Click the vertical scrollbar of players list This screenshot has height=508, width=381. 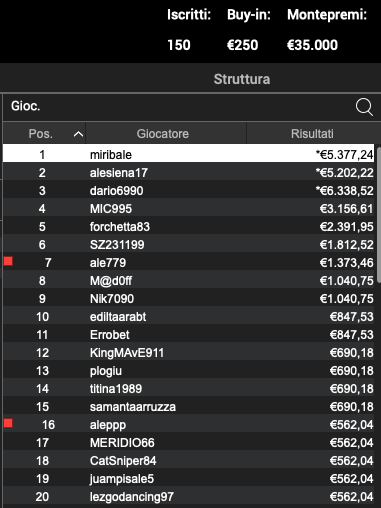tap(379, 214)
